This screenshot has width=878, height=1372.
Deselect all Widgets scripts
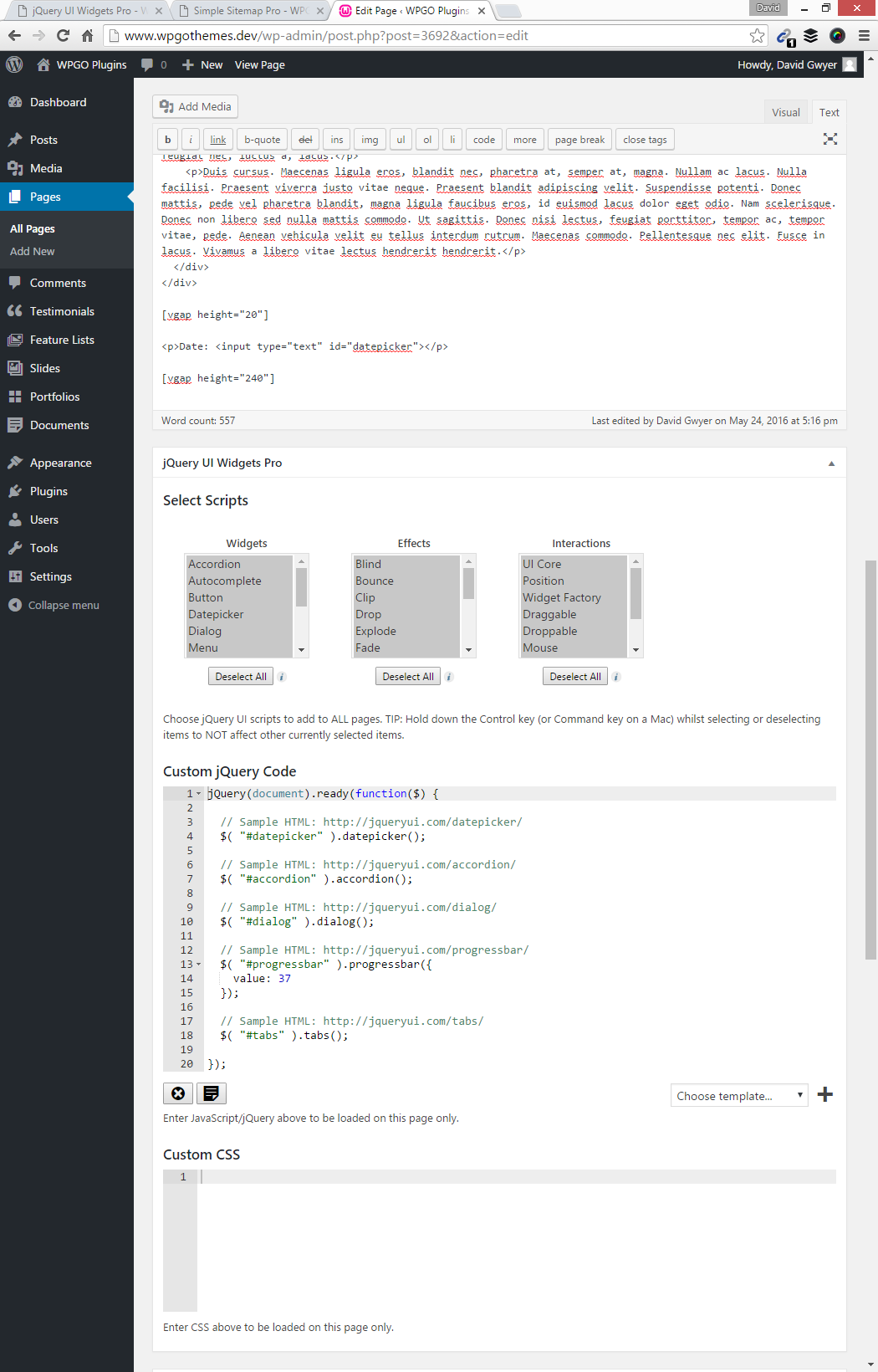click(x=241, y=677)
